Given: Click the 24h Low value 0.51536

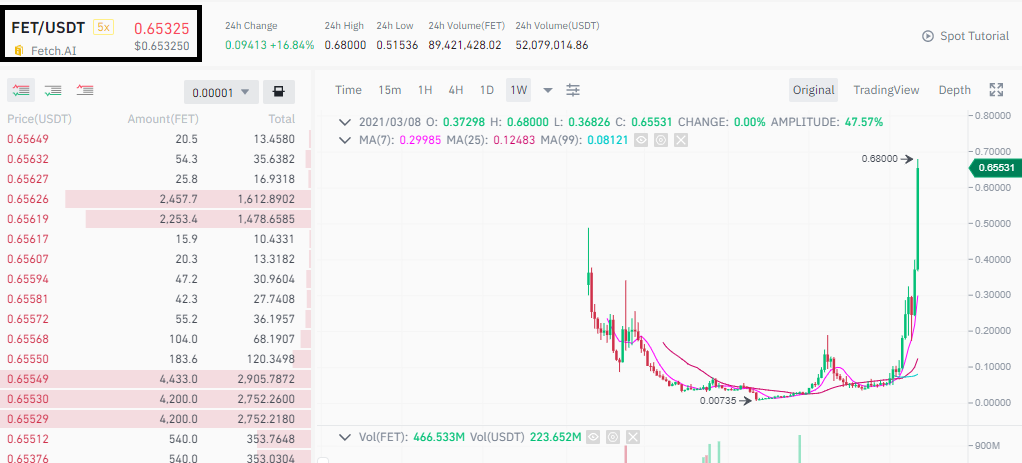Looking at the screenshot, I should click(397, 45).
